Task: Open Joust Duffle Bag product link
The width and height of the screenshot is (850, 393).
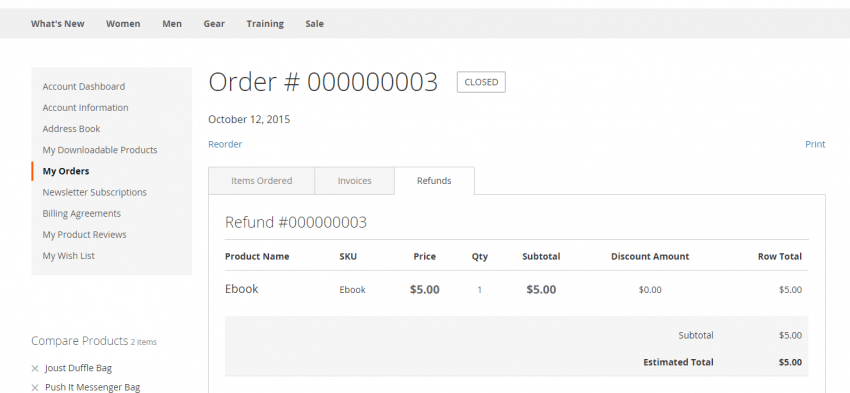Action: coord(78,369)
